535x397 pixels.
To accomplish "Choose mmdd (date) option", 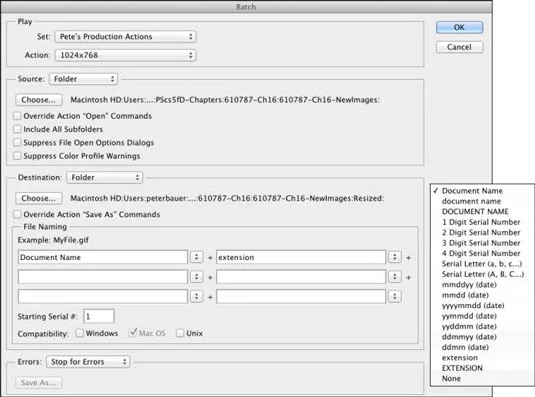I will (482, 295).
